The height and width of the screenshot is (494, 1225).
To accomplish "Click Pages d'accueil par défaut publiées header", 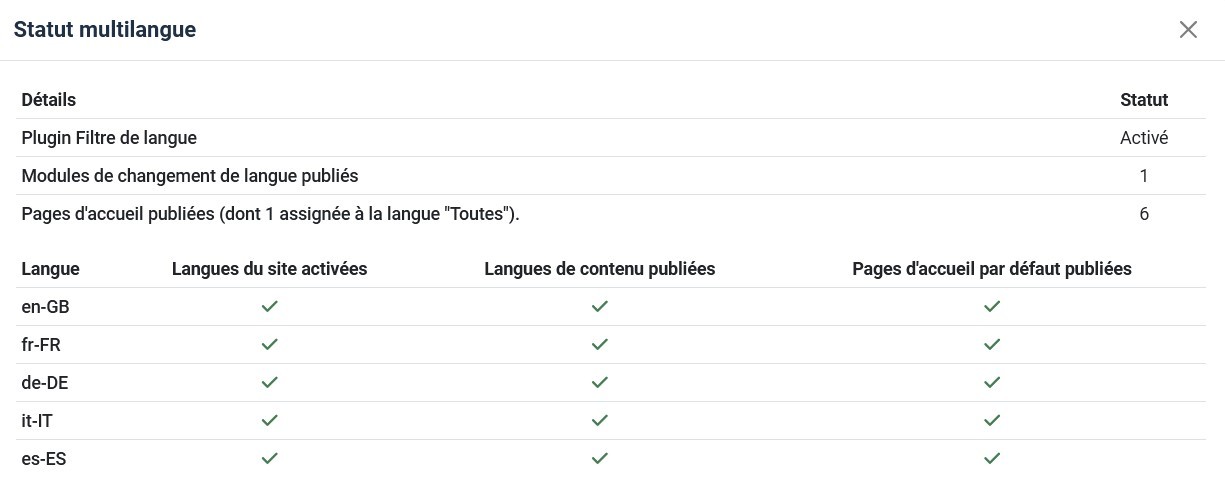I will pos(992,269).
